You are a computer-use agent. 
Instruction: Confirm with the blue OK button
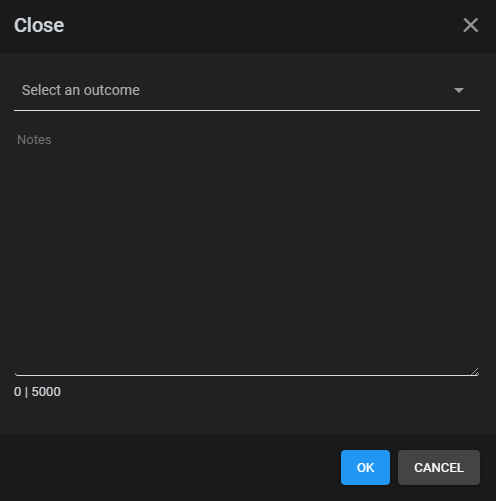(x=365, y=467)
